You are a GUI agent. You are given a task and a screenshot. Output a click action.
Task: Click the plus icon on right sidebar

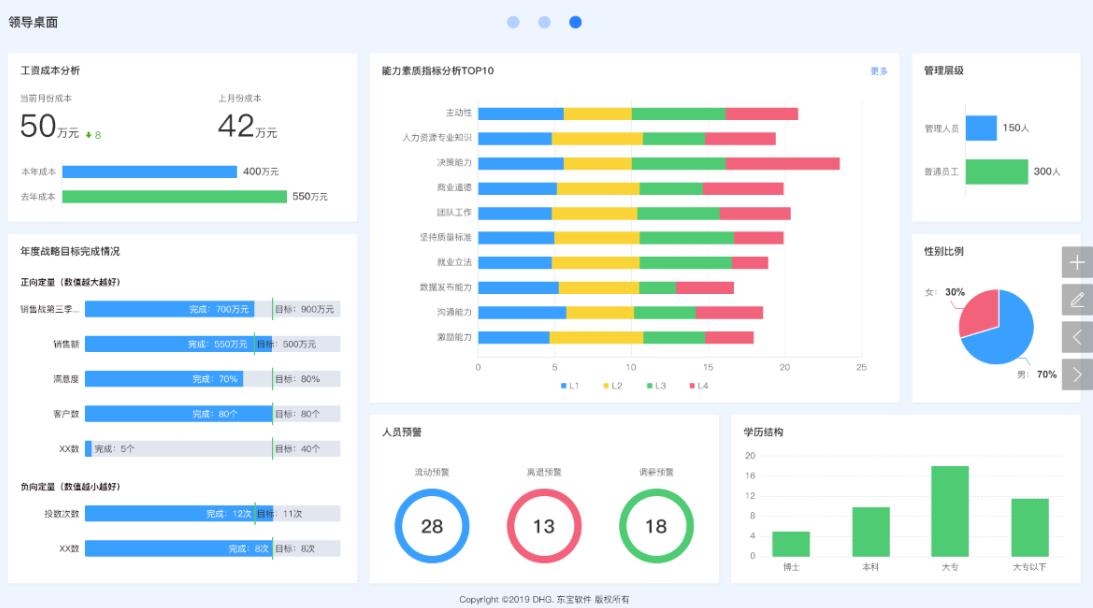click(x=1077, y=262)
